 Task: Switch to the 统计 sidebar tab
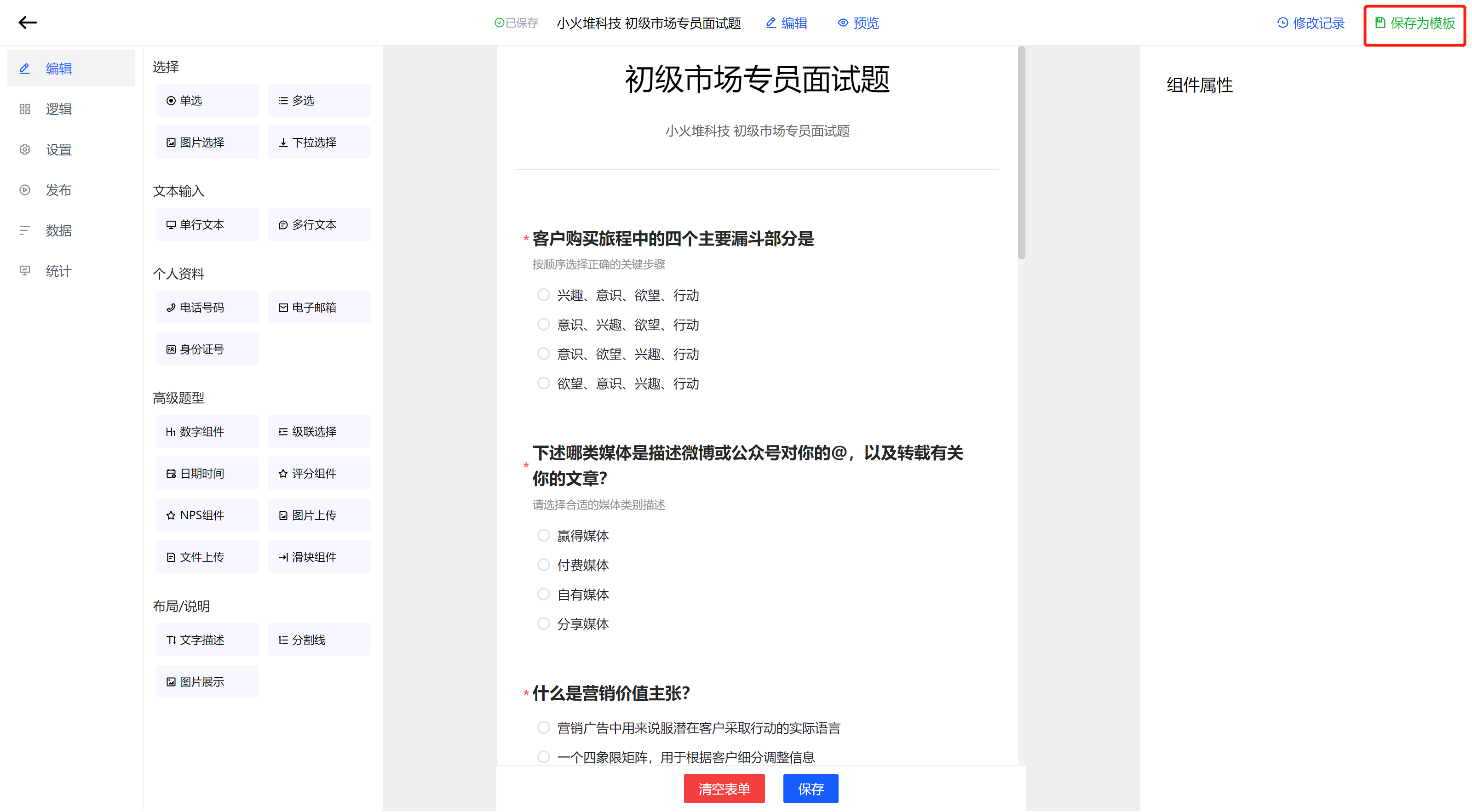click(x=58, y=271)
